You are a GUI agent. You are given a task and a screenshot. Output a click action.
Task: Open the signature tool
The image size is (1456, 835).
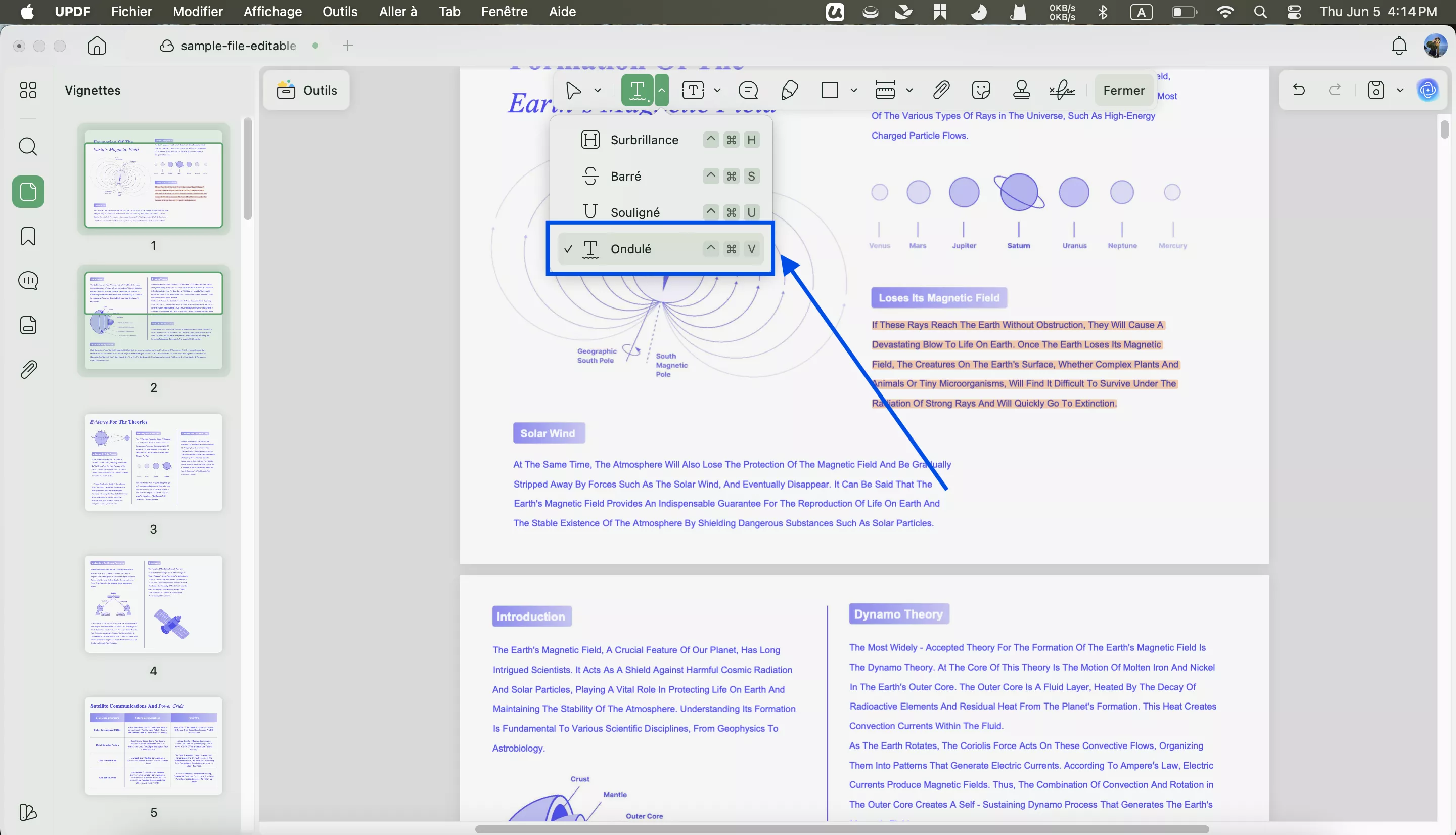[x=1062, y=90]
